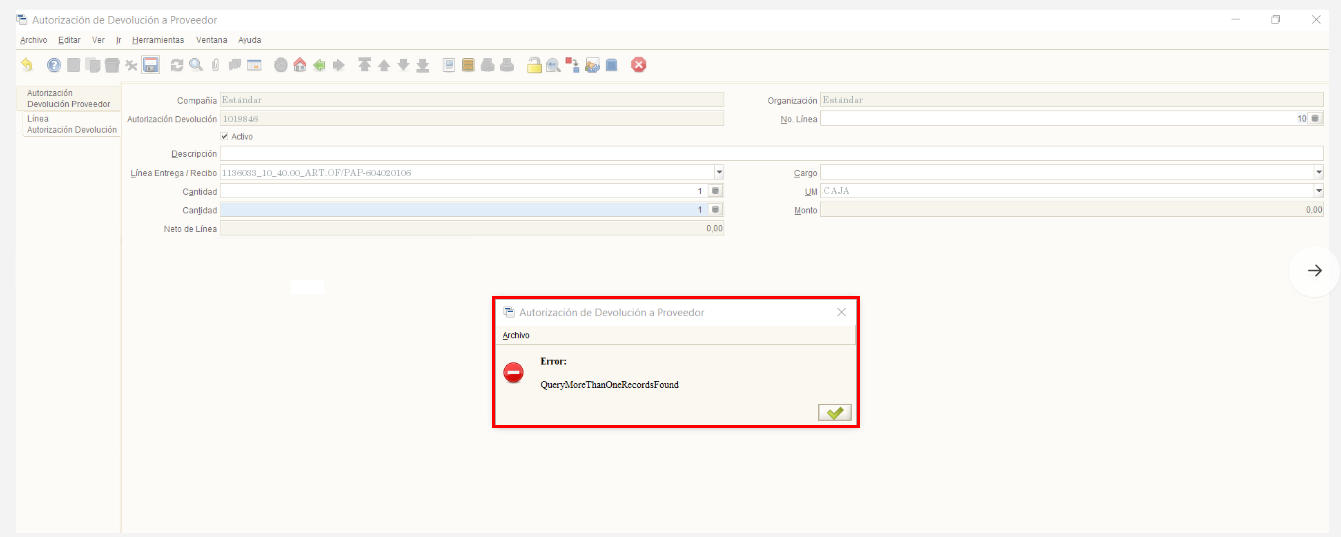Image resolution: width=1341 pixels, height=537 pixels.
Task: Open the Ir menu
Action: pos(119,40)
